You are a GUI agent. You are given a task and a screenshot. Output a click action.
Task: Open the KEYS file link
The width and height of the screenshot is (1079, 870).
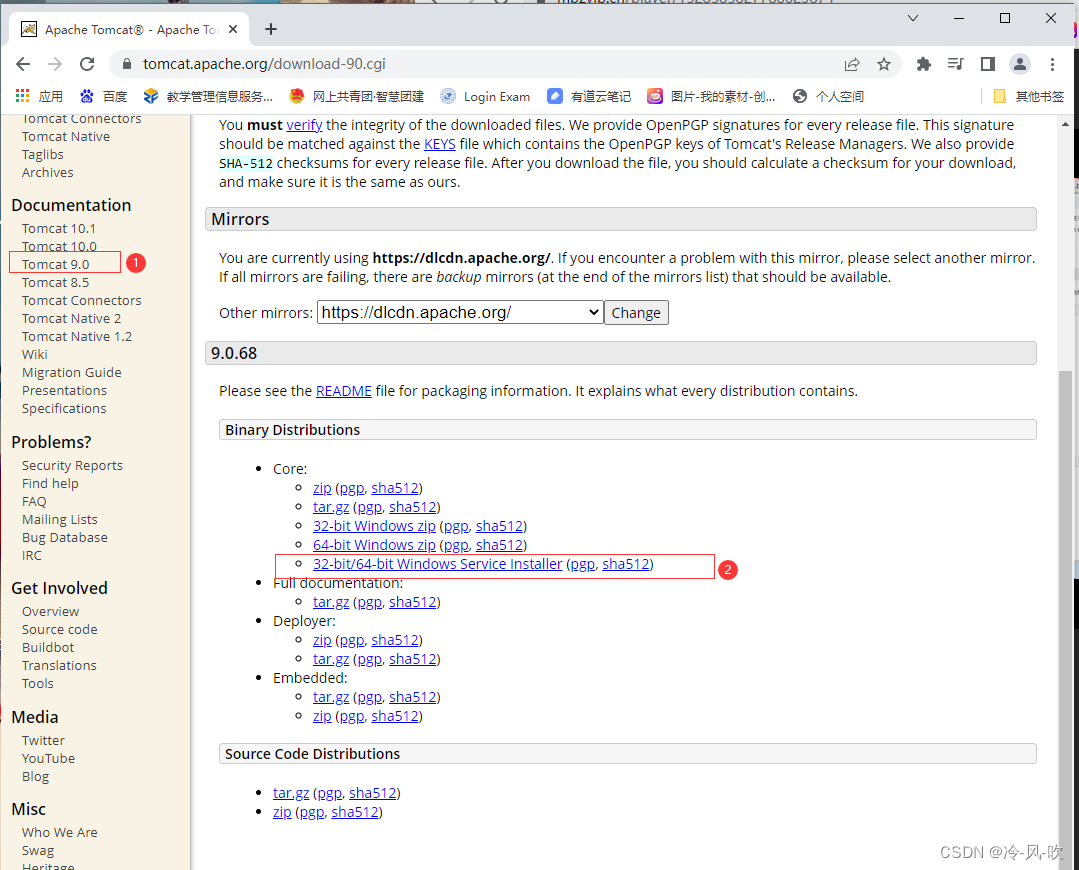coord(440,144)
